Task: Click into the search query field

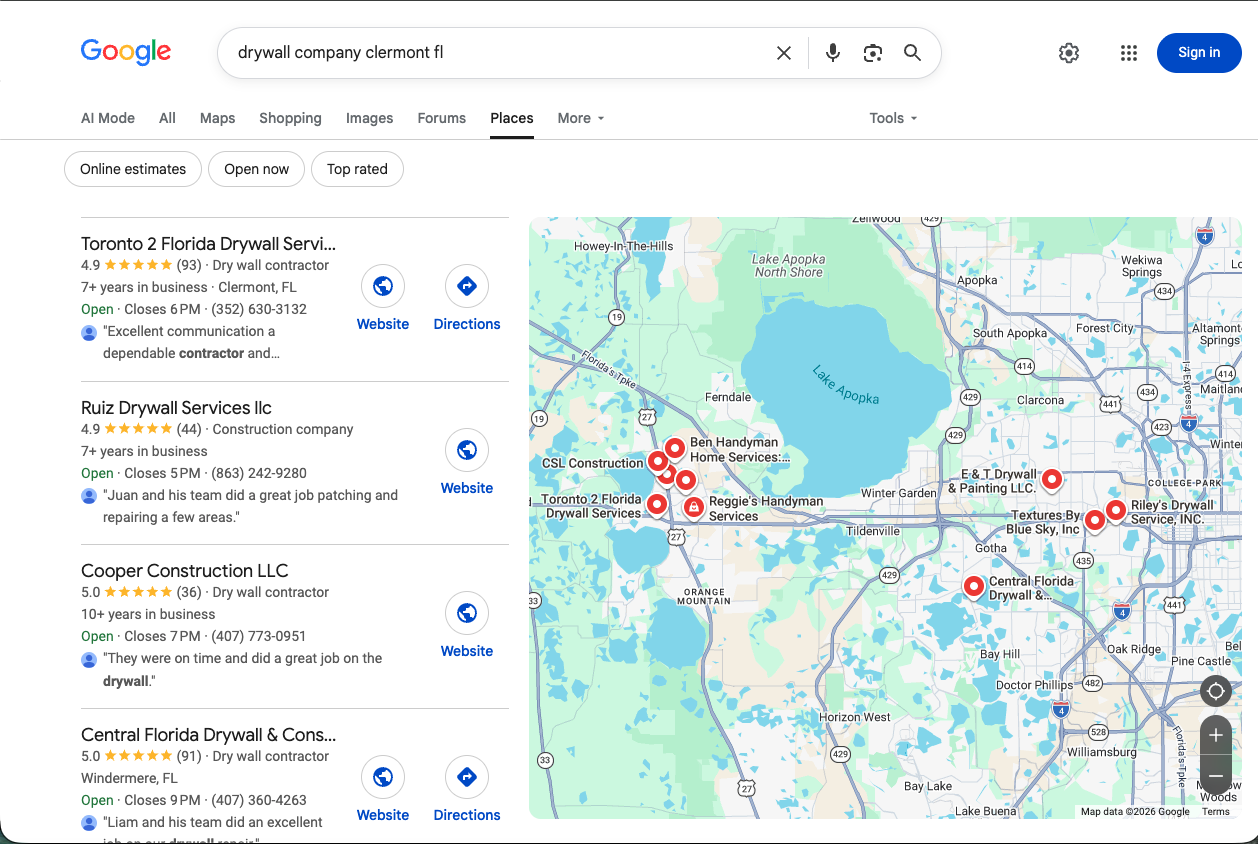Action: tap(500, 53)
